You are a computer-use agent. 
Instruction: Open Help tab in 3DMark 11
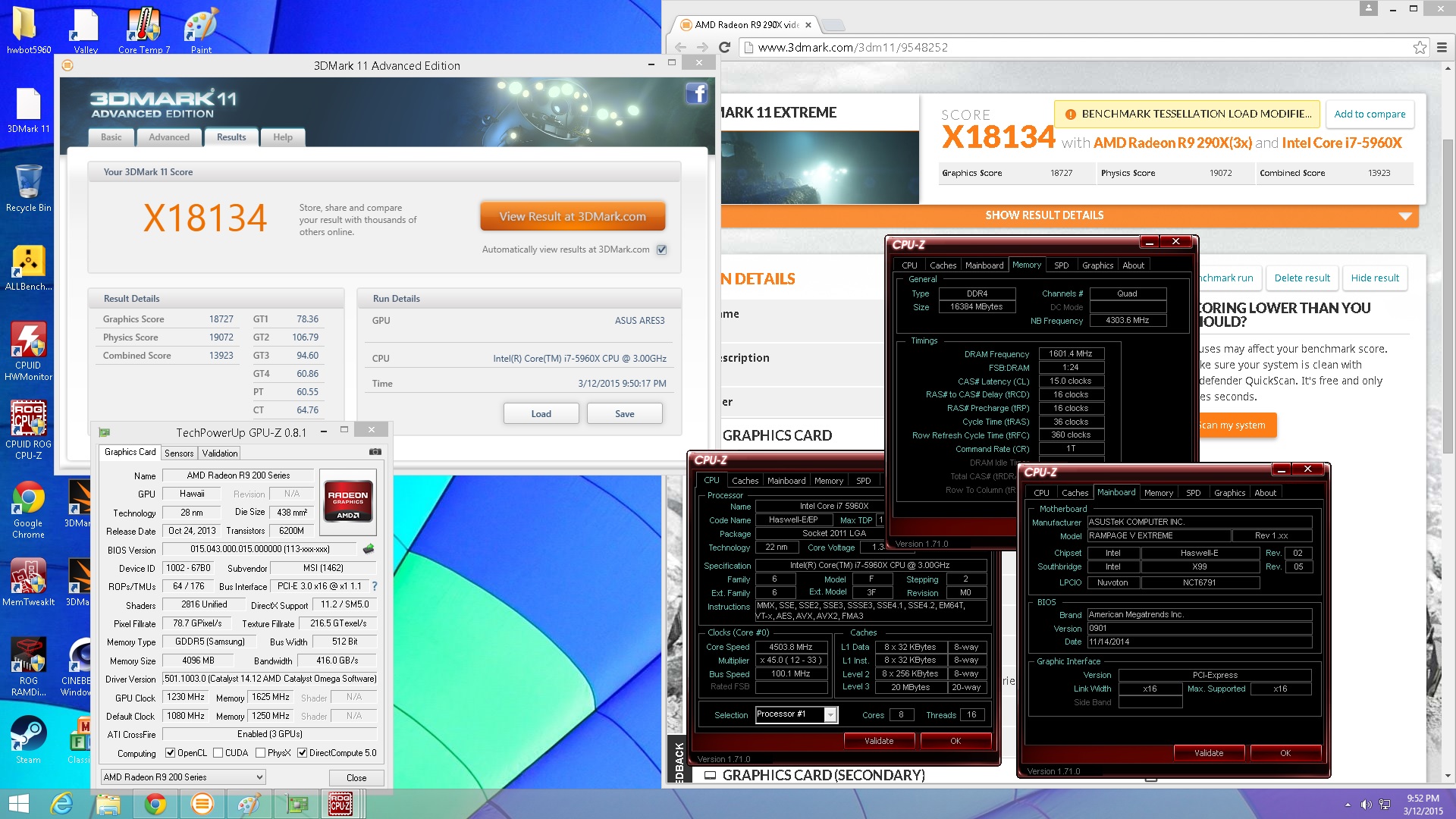coord(283,137)
